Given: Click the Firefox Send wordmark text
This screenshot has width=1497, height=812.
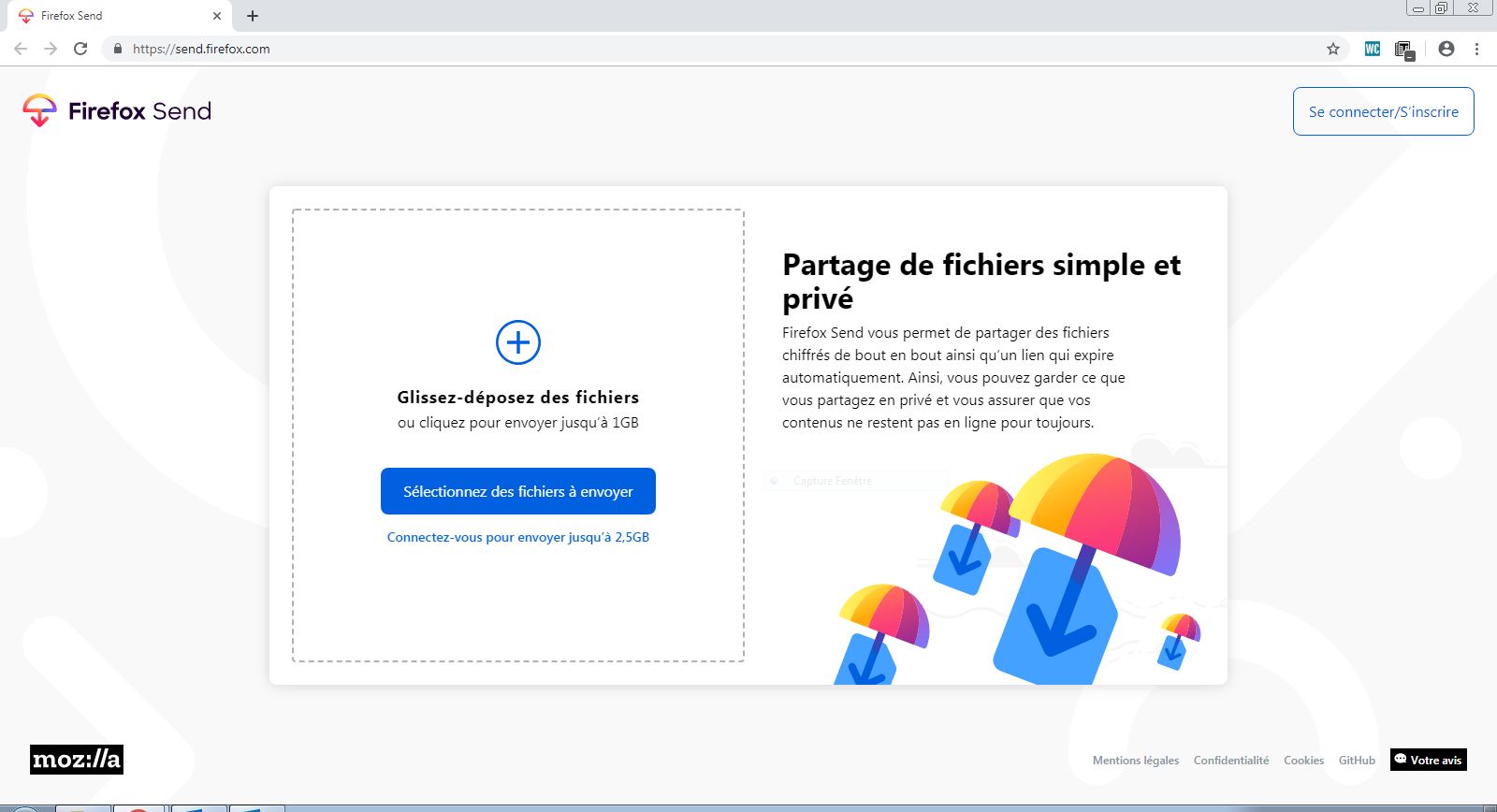Looking at the screenshot, I should tap(139, 111).
